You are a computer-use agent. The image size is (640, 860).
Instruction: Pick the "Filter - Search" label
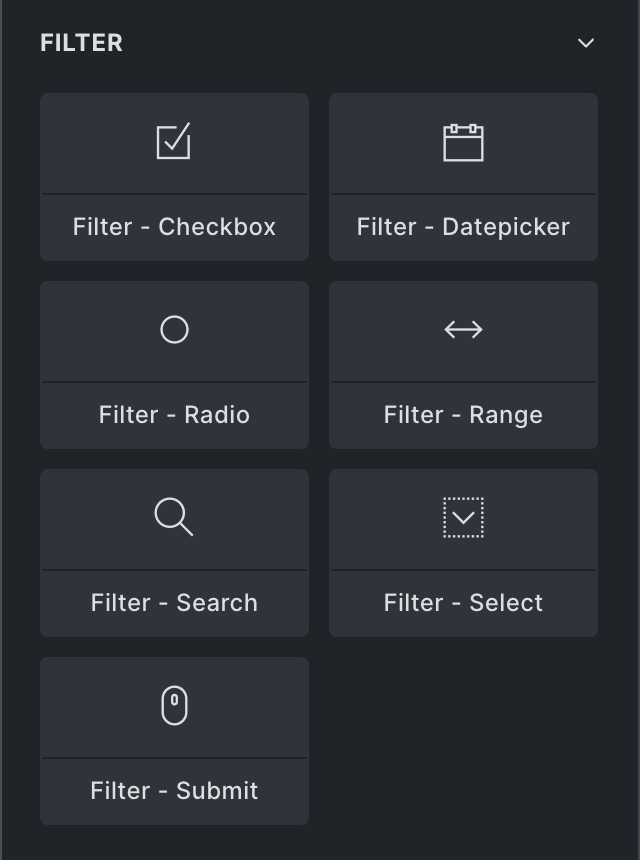point(174,603)
